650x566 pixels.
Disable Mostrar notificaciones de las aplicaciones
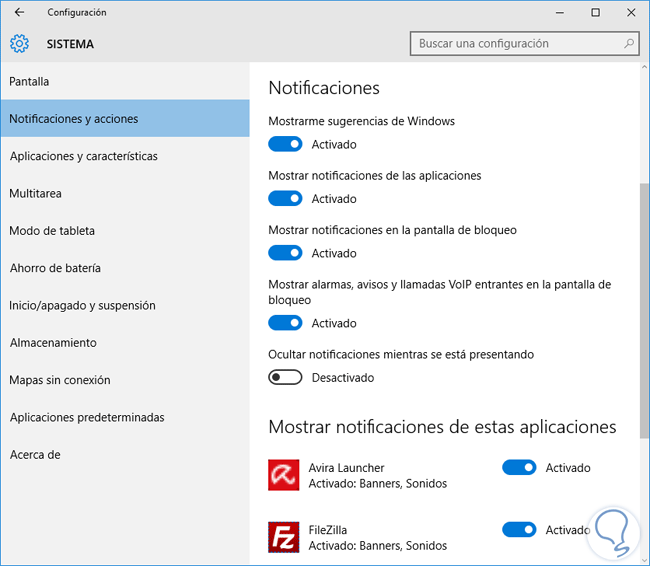(x=285, y=199)
